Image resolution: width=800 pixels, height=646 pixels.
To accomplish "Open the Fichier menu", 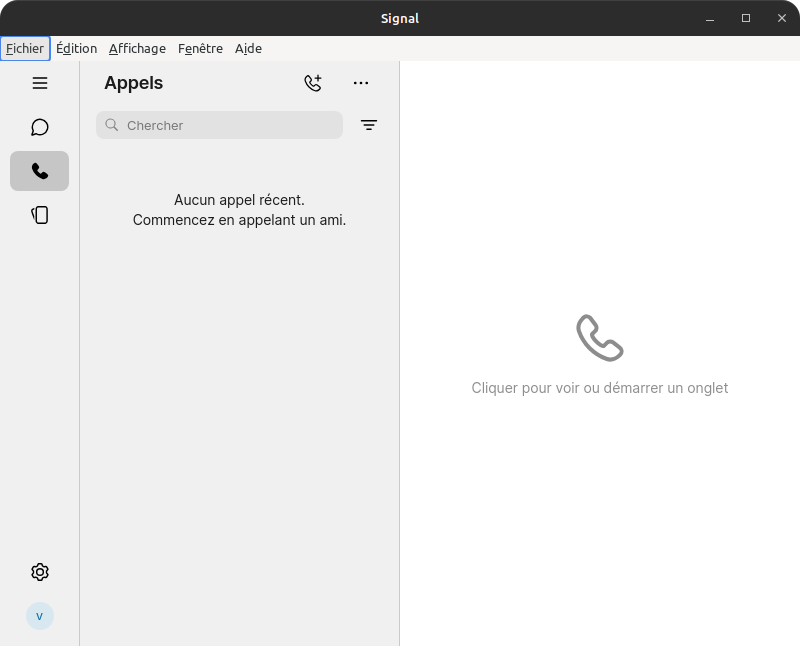I will [25, 48].
